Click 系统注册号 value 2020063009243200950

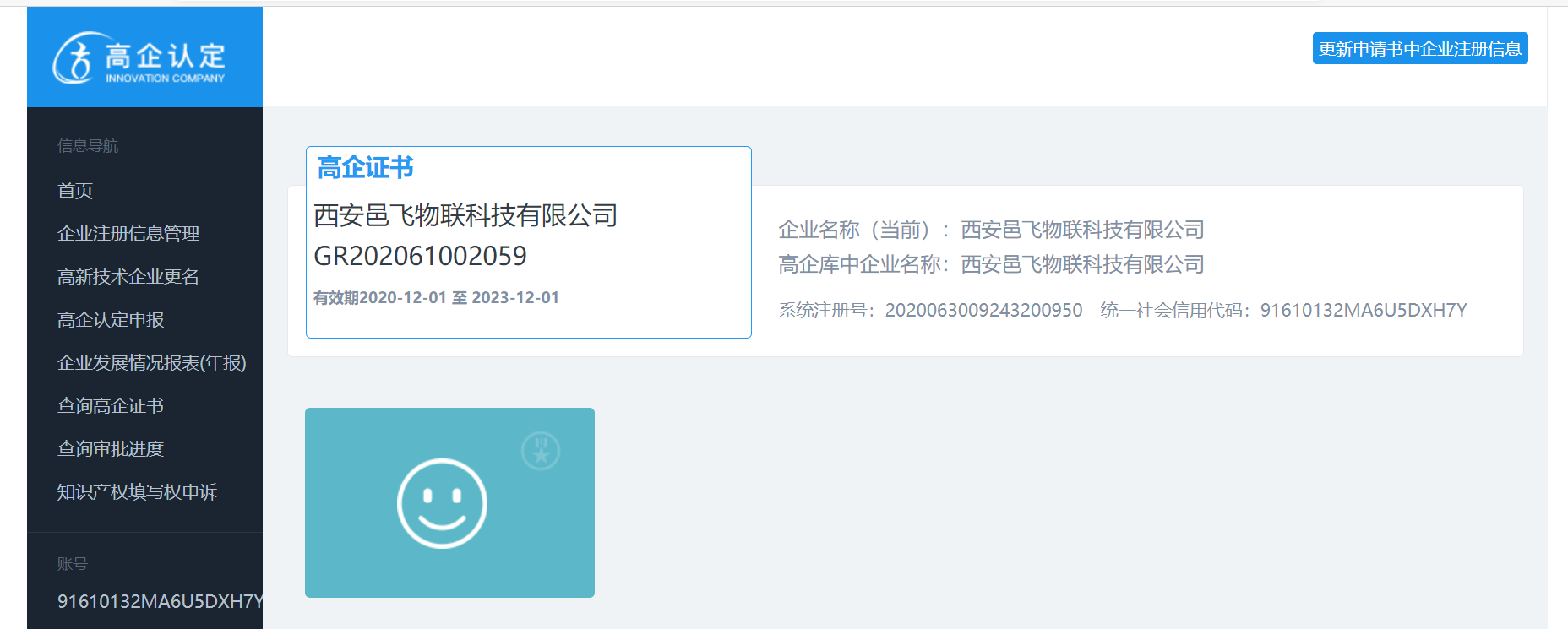tap(983, 311)
